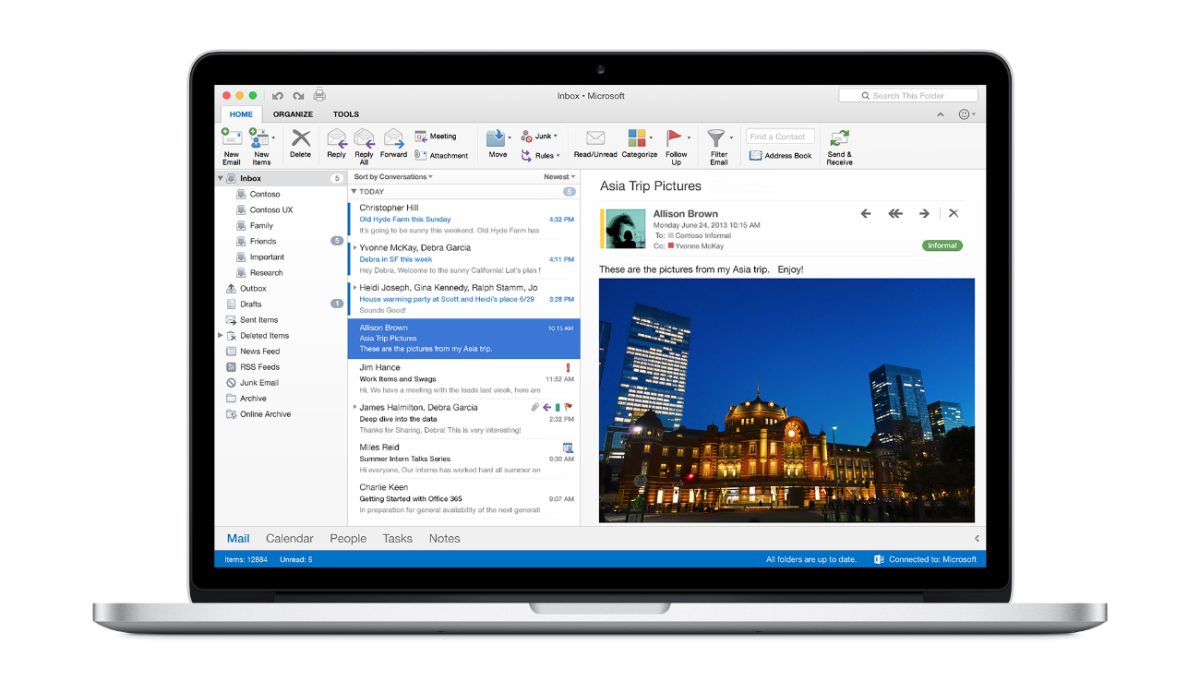Switch to the ORGANIZE ribbon tab
Viewport: 1200px width, 692px height.
click(293, 114)
